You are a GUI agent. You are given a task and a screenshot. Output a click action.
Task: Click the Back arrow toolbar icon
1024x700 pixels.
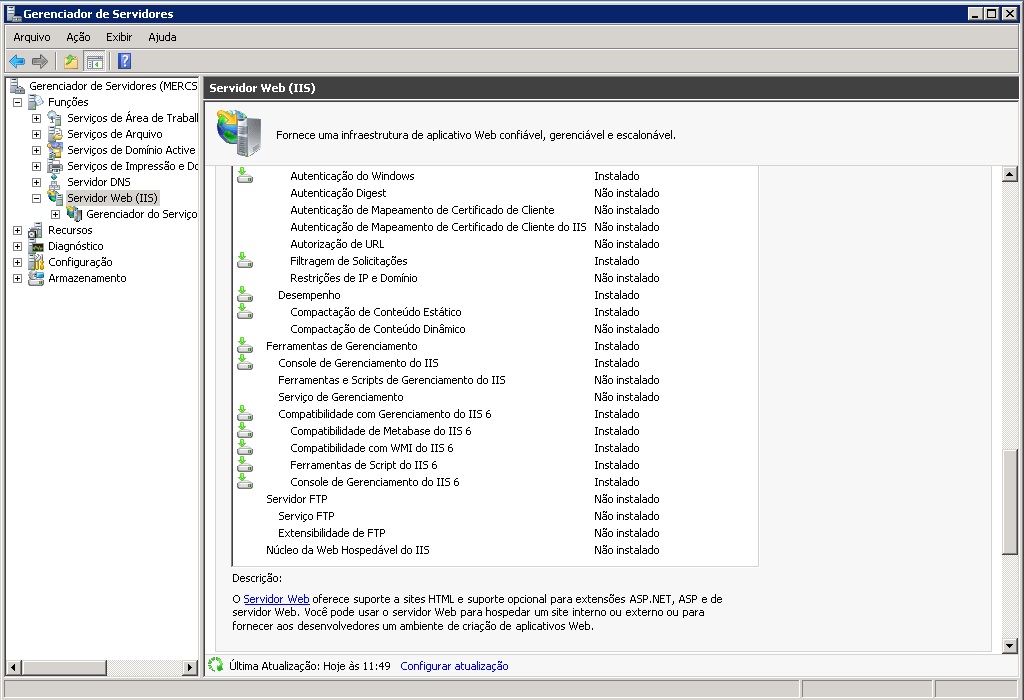click(x=17, y=61)
